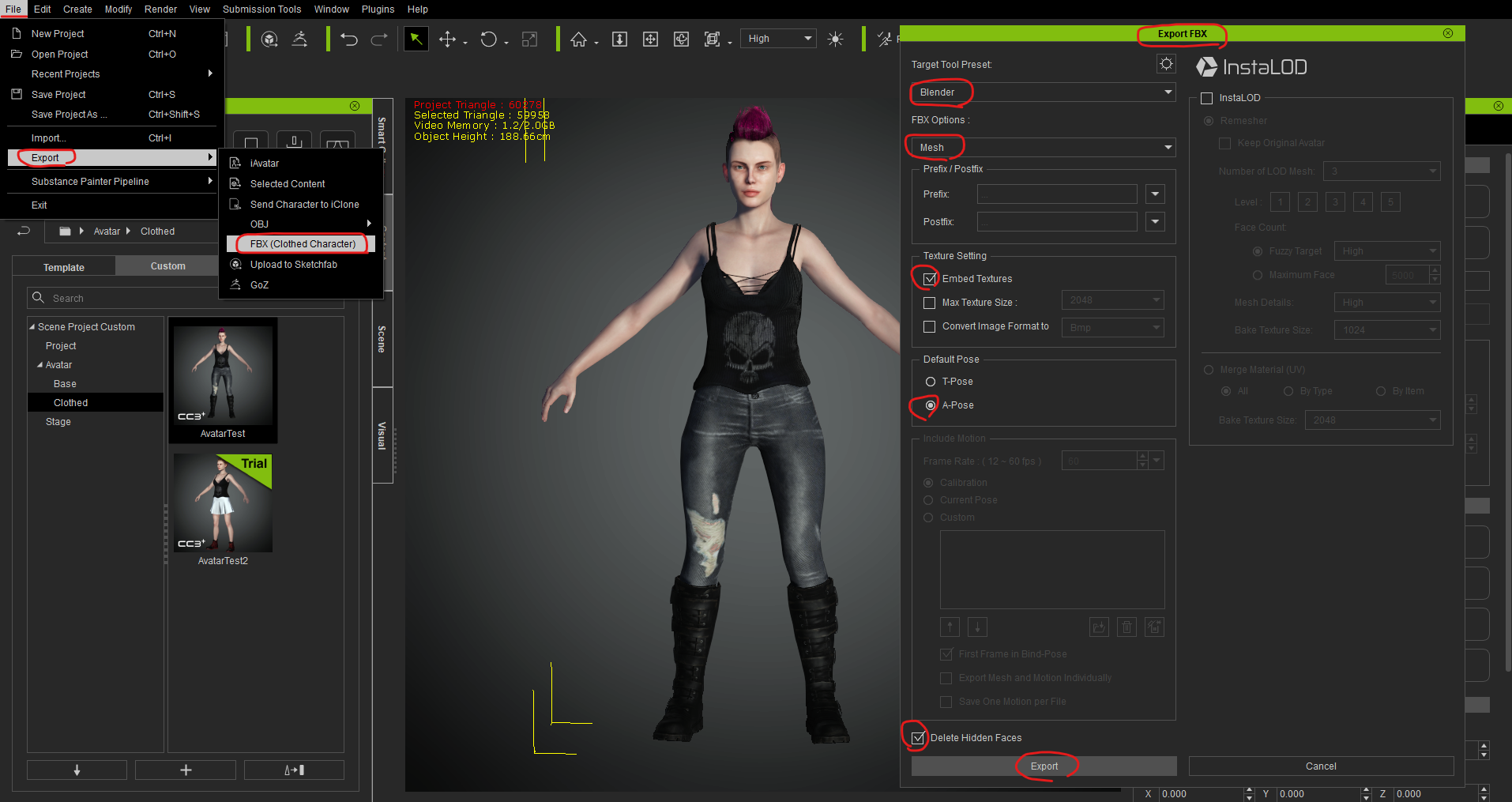Collapse Scene Project Custom tree node

coord(32,326)
